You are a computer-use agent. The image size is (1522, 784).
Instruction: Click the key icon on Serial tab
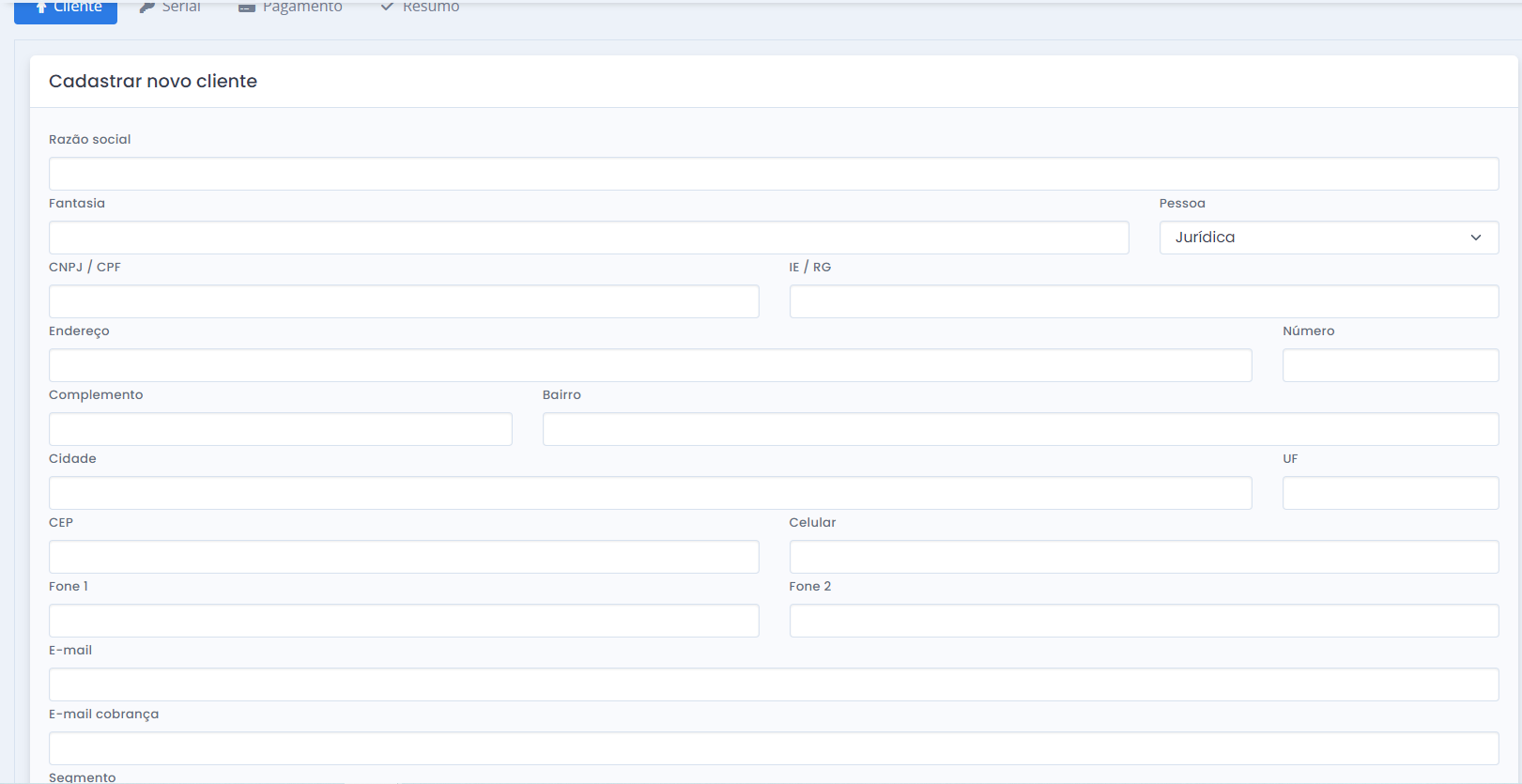coord(146,7)
